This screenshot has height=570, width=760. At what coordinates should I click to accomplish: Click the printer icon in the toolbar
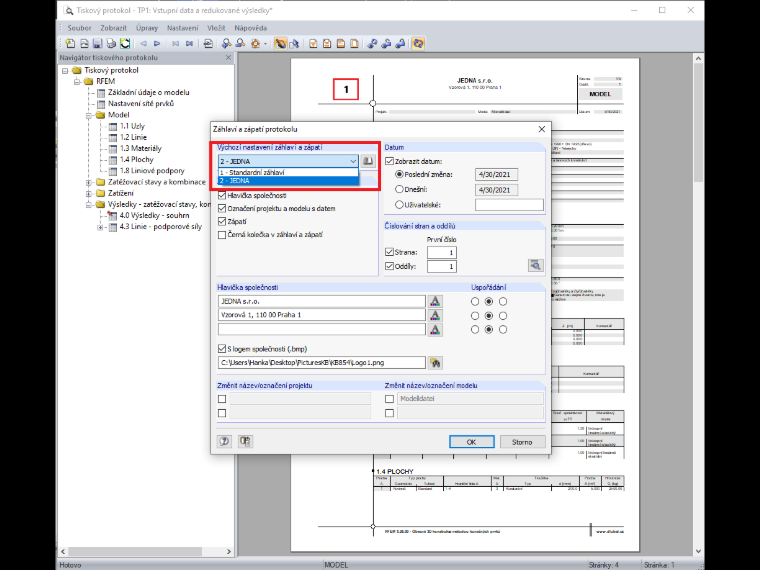(x=111, y=44)
